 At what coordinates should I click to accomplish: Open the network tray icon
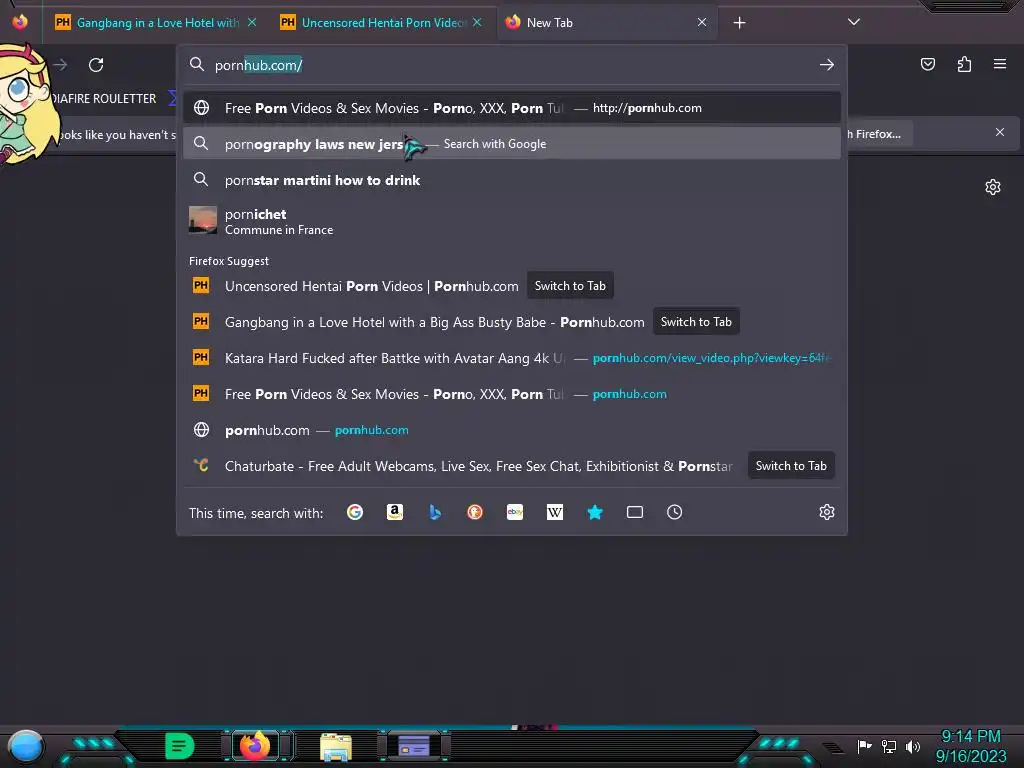tap(889, 746)
